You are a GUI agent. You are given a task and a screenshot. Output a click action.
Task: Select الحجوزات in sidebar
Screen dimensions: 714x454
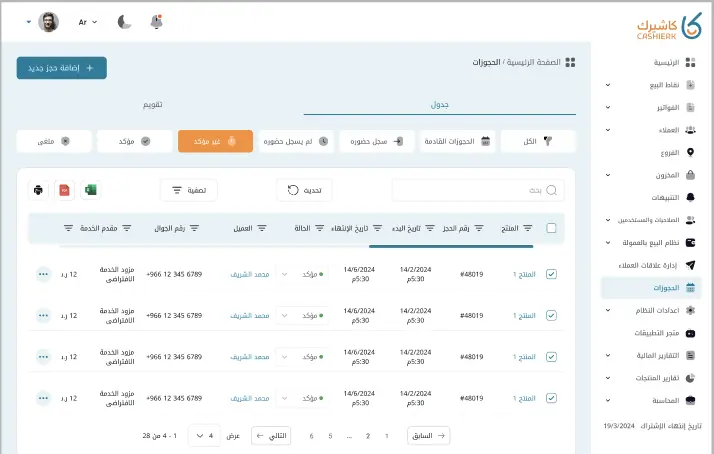[x=651, y=288]
